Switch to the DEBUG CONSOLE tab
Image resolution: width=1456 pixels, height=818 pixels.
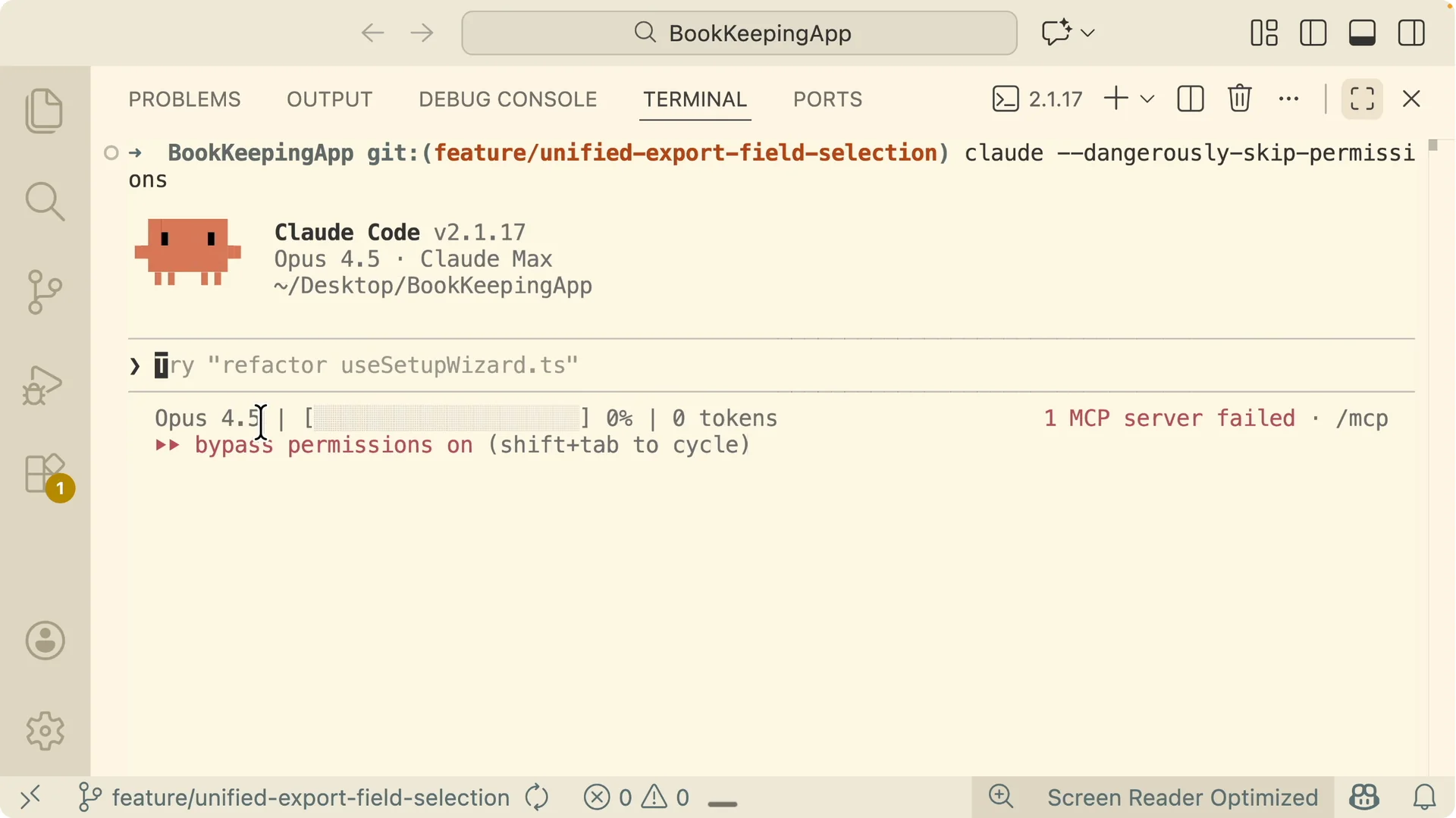pos(507,99)
